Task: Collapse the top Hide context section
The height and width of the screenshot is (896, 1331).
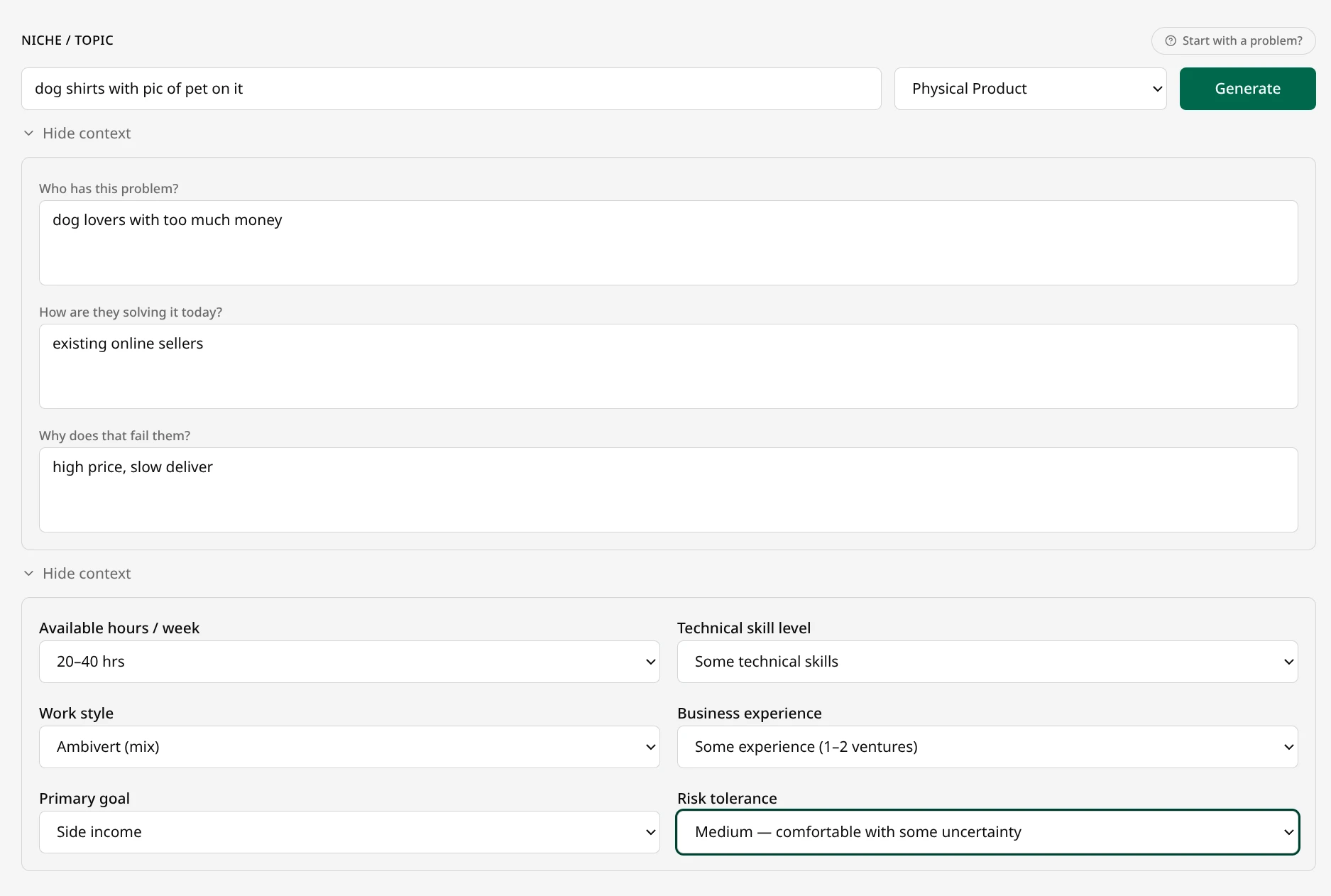Action: click(77, 133)
